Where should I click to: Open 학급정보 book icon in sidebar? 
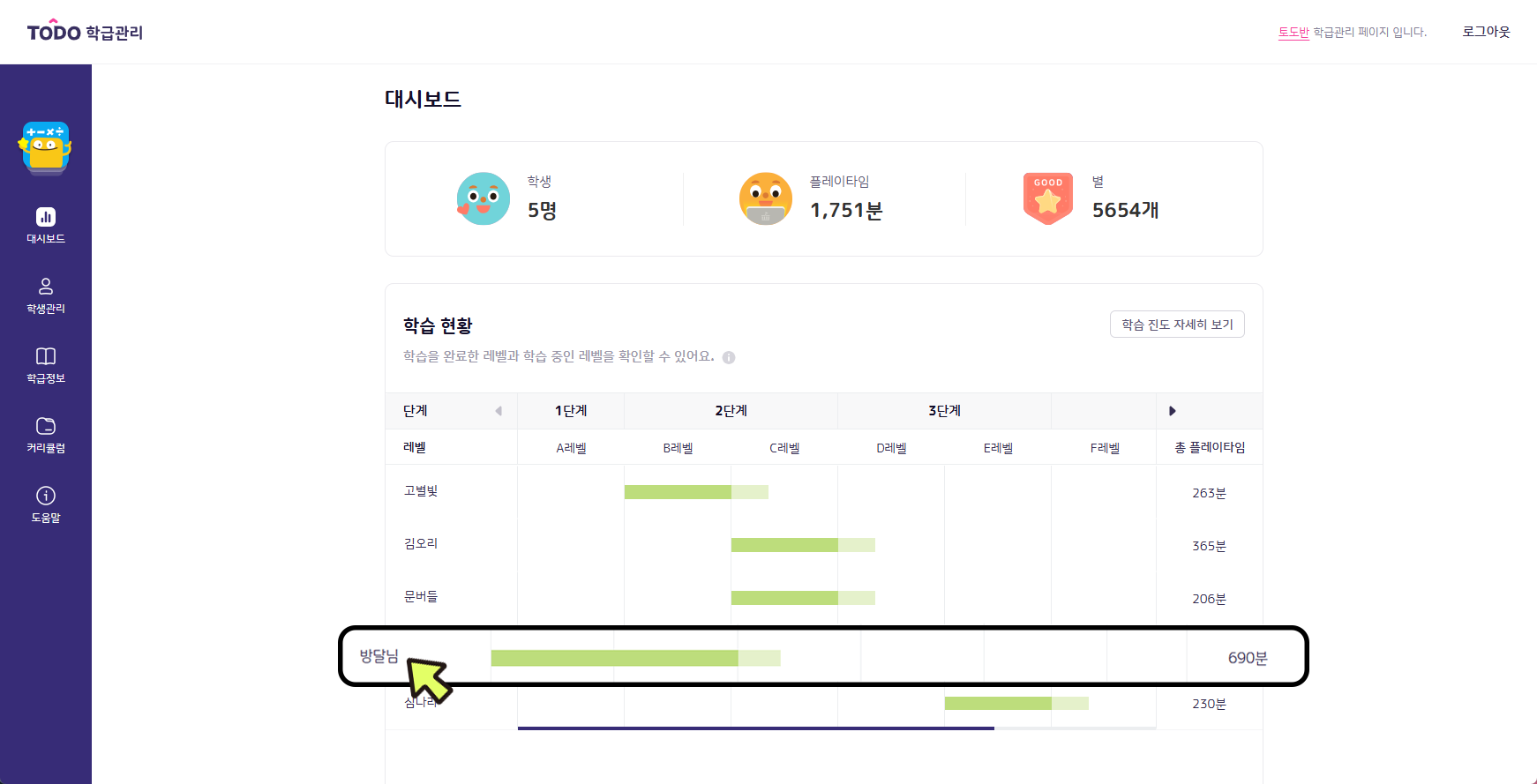pos(46,356)
